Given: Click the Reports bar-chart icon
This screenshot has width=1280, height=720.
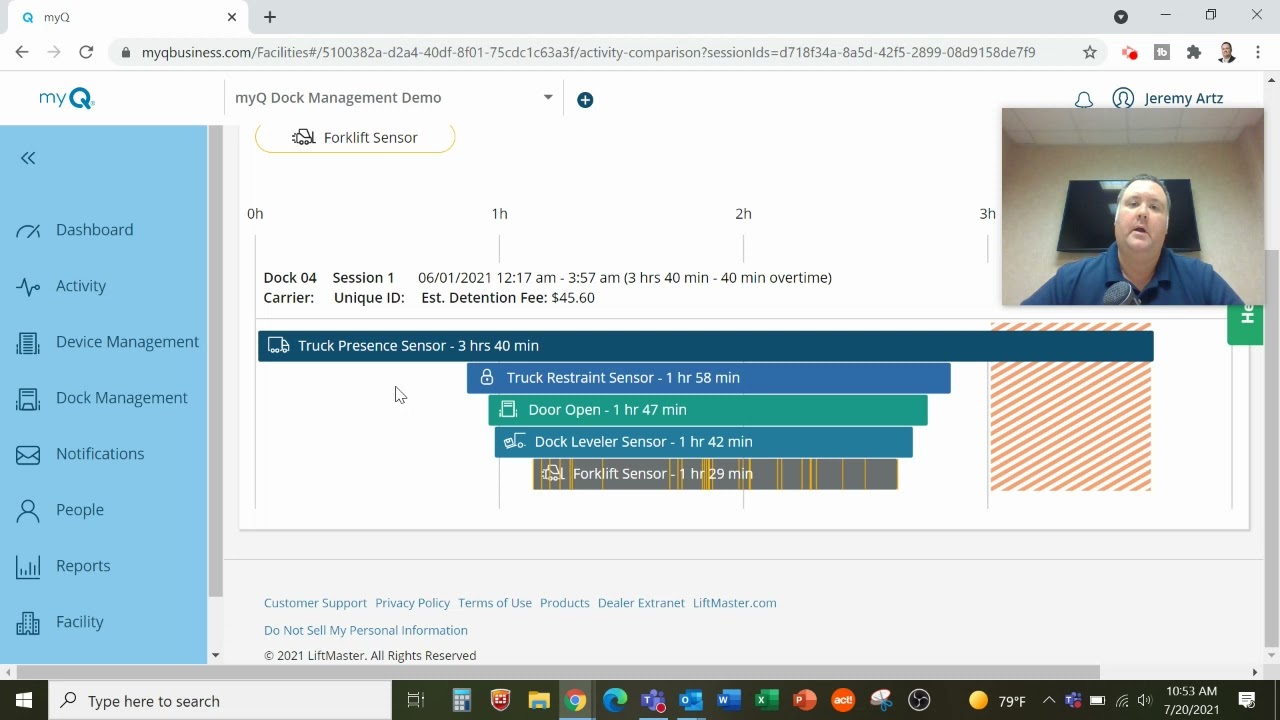Looking at the screenshot, I should 28,567.
